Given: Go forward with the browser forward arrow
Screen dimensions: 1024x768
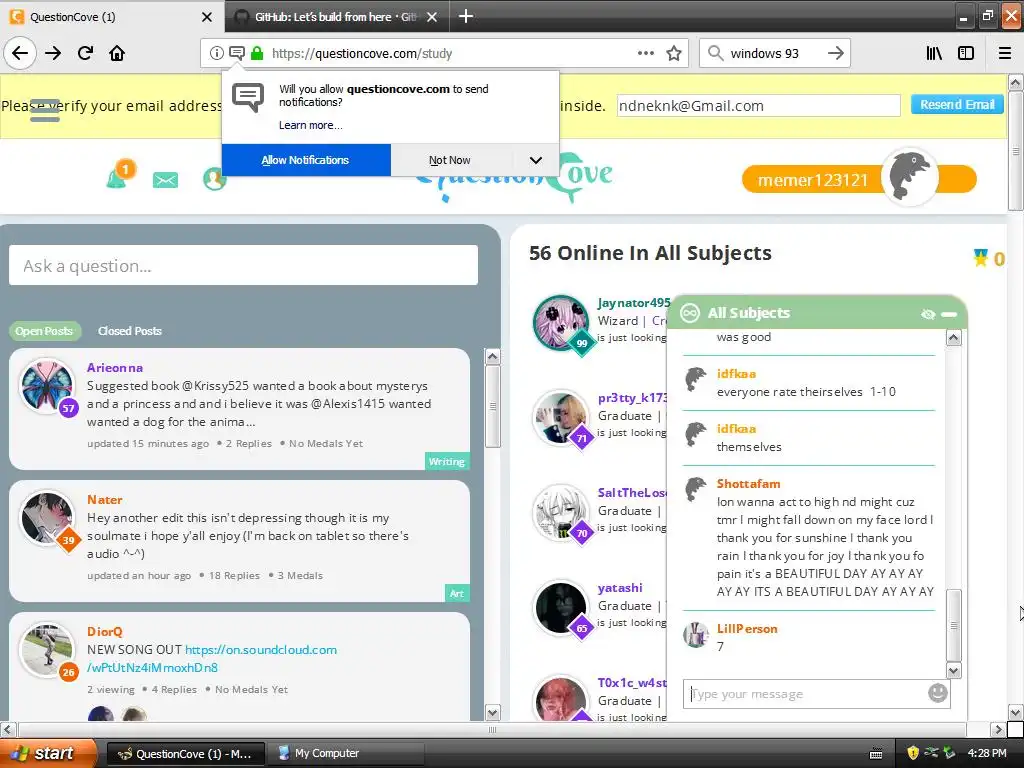Looking at the screenshot, I should click(x=53, y=53).
